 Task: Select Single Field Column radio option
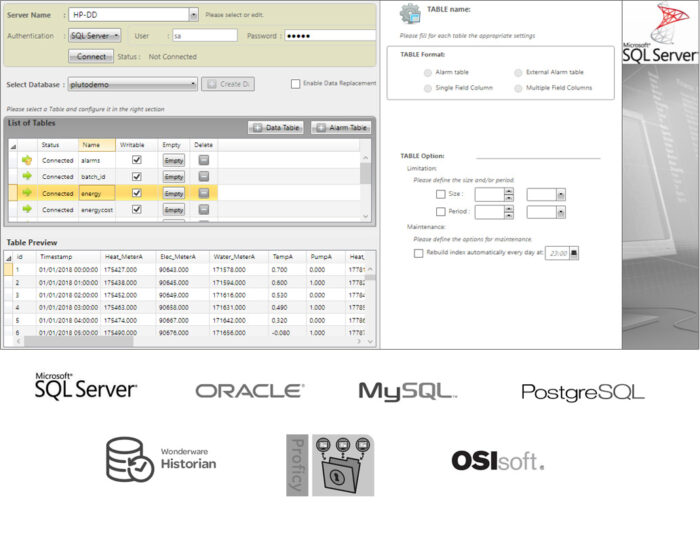[428, 88]
